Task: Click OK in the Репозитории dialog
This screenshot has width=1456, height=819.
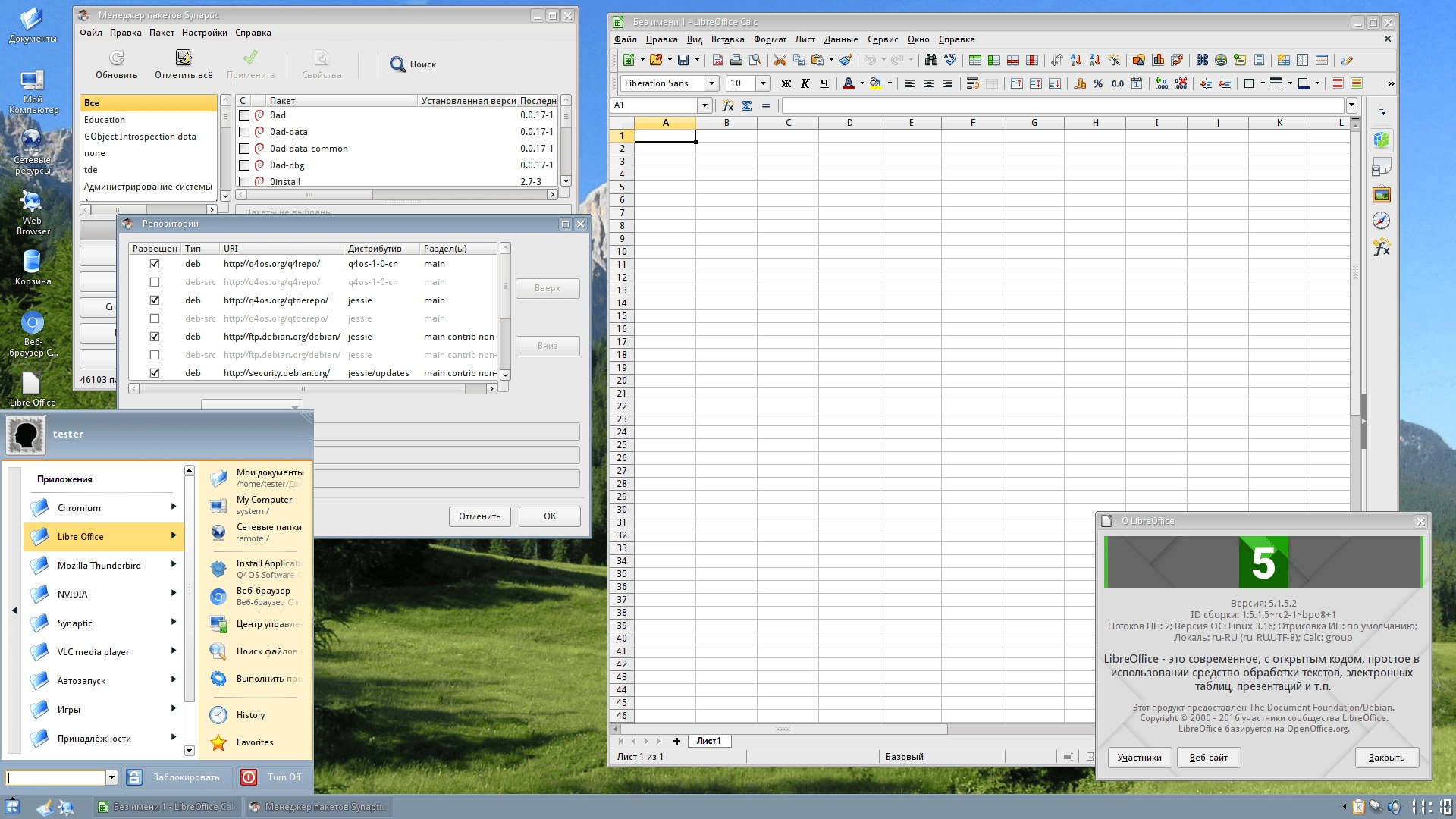Action: coord(550,516)
